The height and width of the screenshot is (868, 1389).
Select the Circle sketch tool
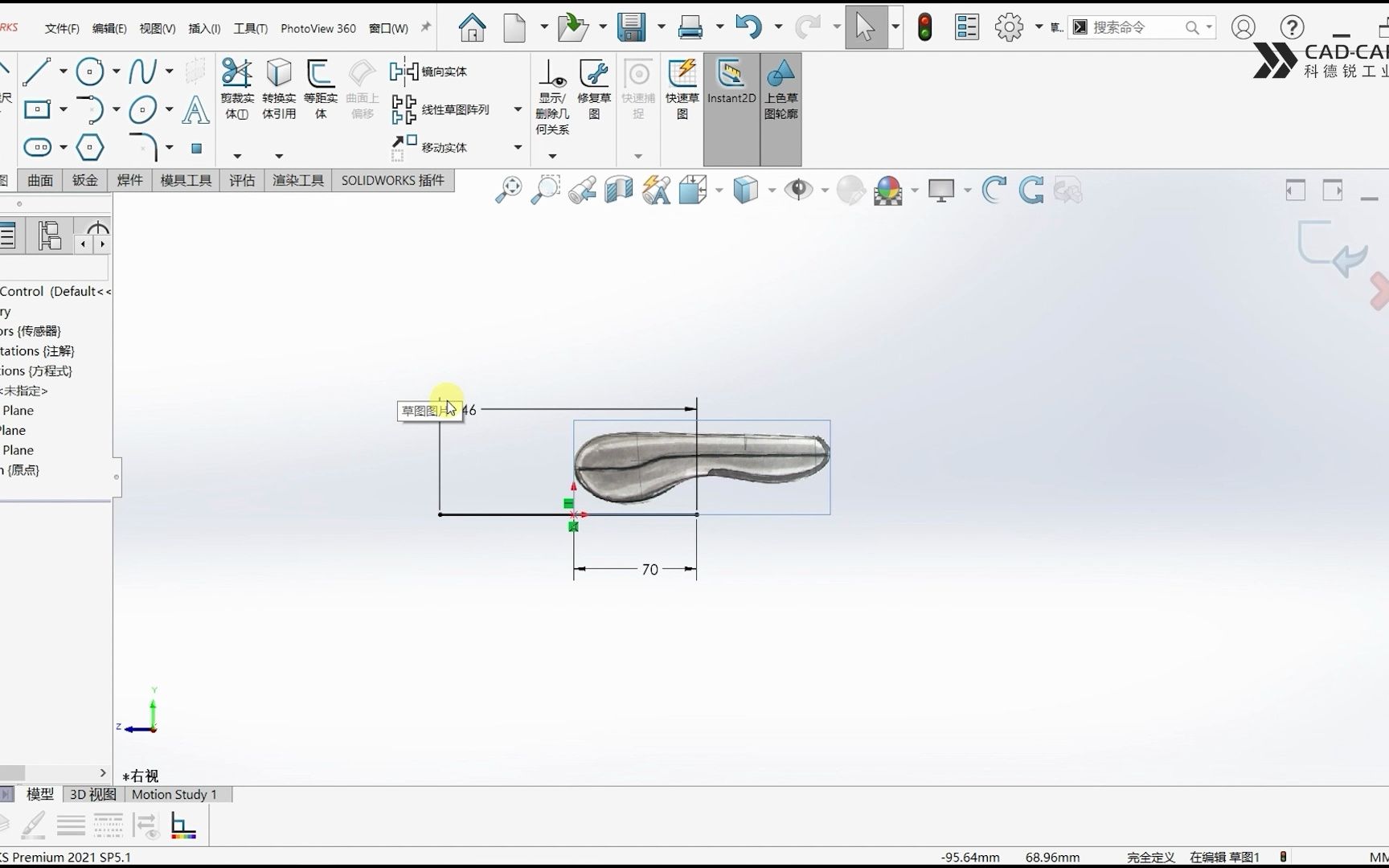(90, 72)
